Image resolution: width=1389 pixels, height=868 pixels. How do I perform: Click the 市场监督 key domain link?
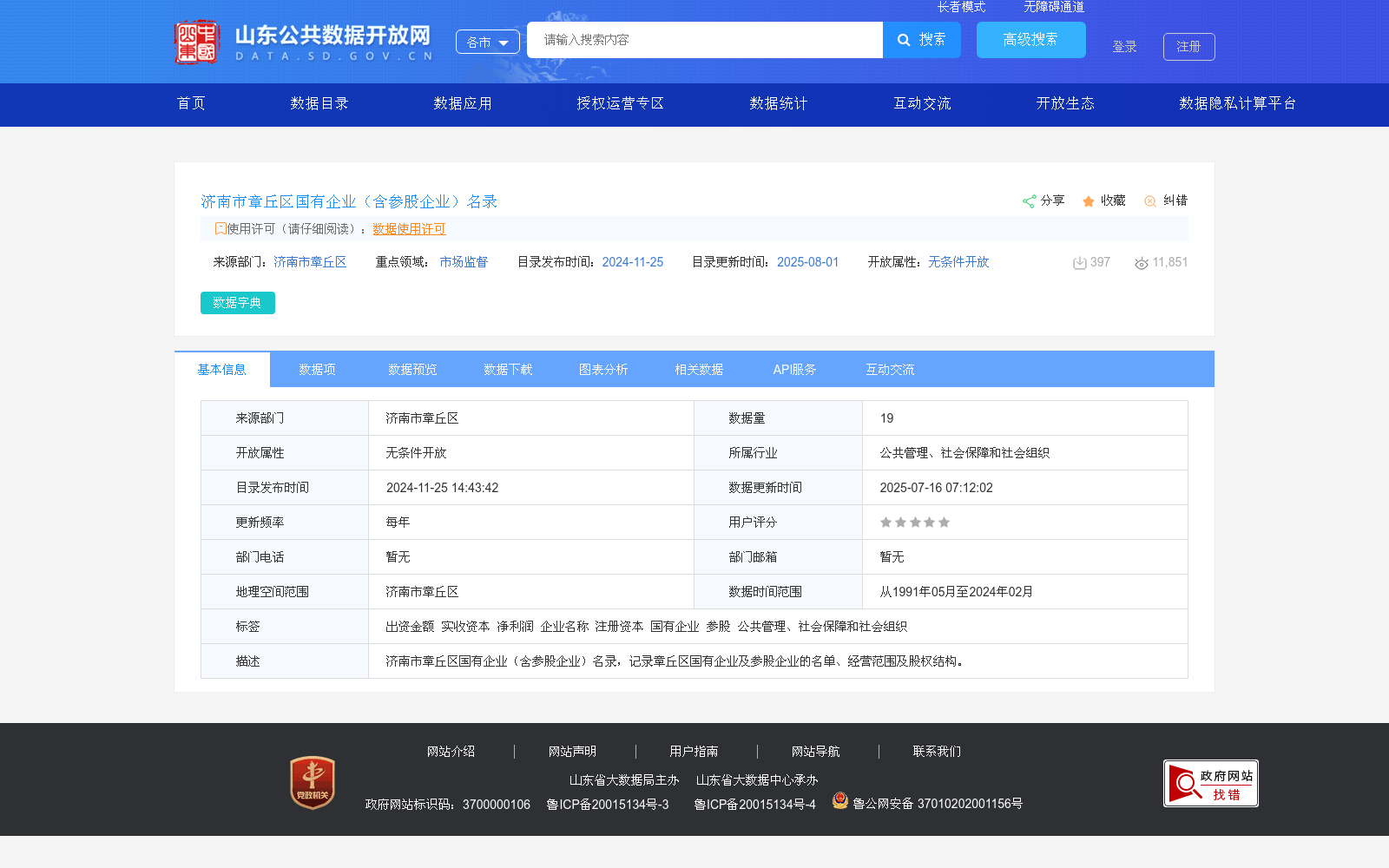pos(464,262)
